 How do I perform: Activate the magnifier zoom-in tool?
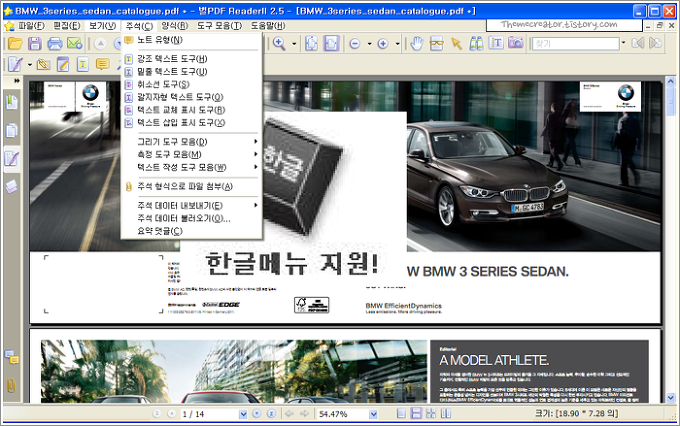pos(279,43)
